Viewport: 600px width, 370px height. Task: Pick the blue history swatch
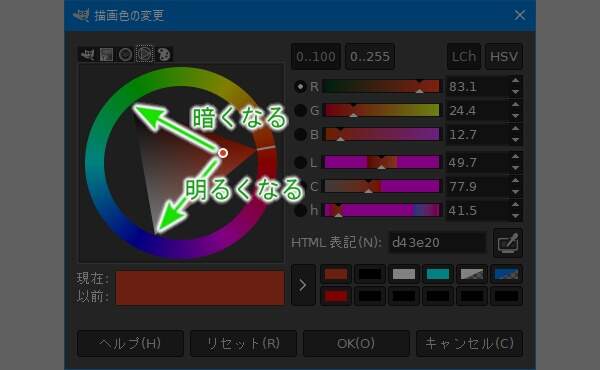[507, 274]
